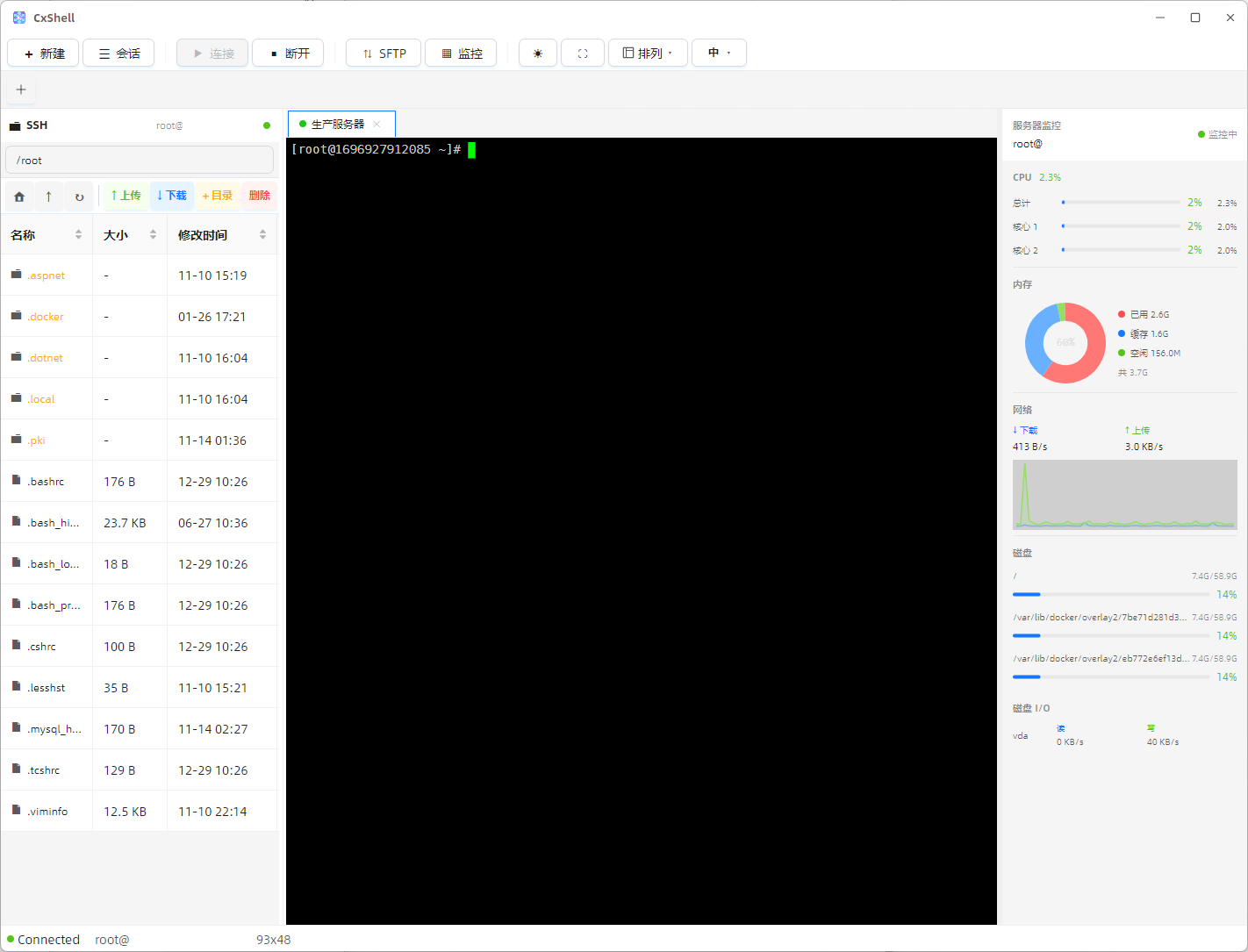
Task: Open the 排列 layout dropdown
Action: click(648, 54)
